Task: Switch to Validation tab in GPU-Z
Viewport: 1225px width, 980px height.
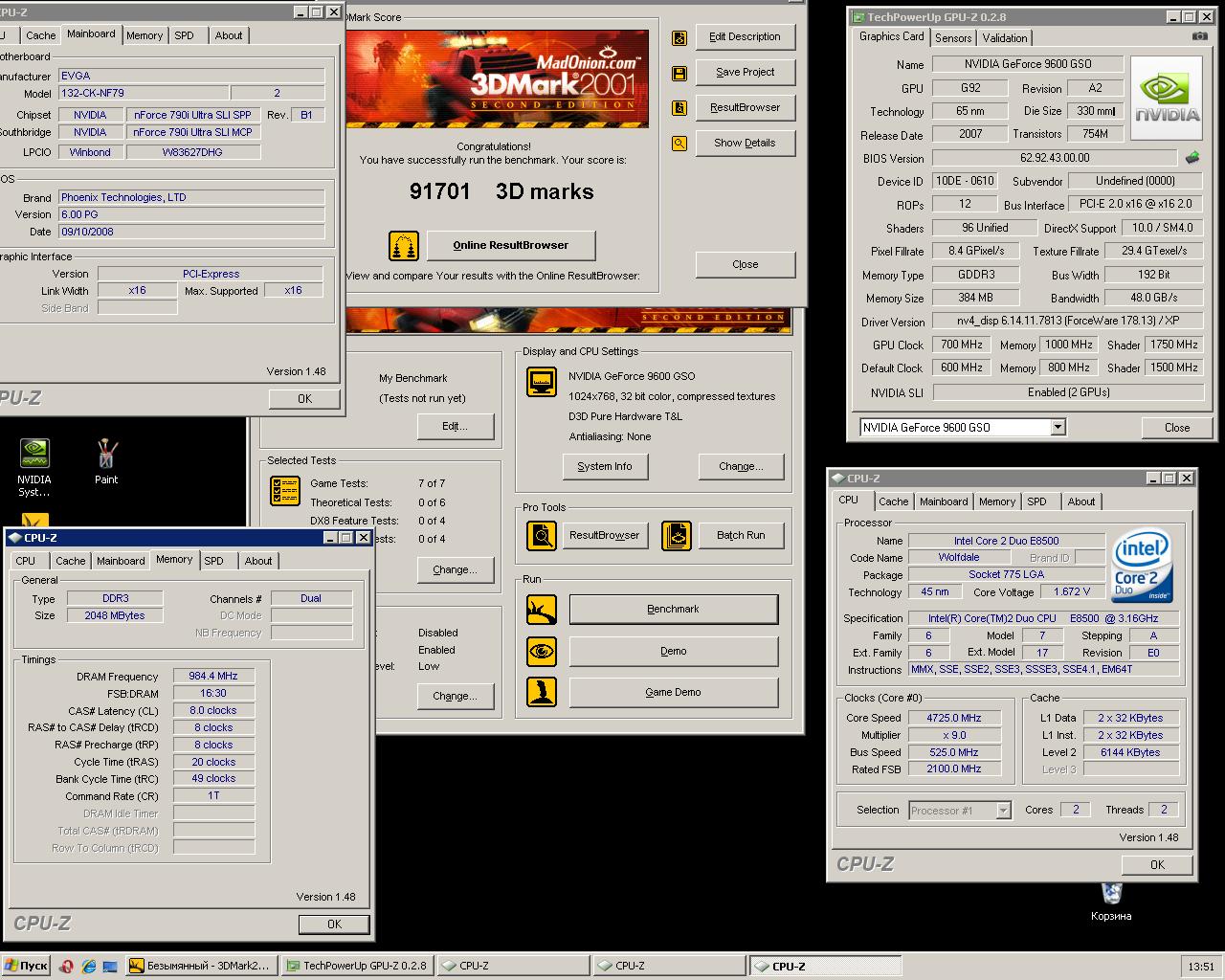Action: click(x=1005, y=38)
